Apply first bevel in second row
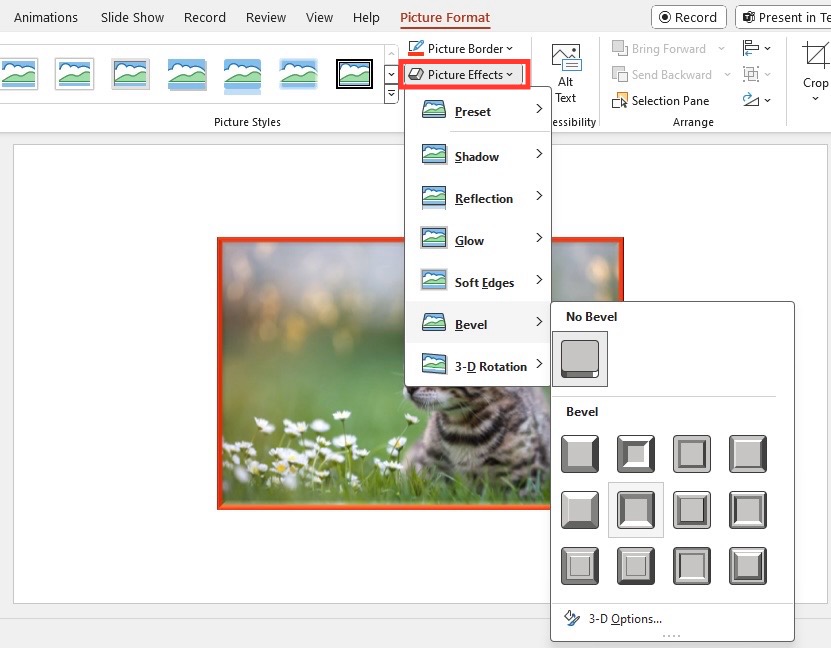This screenshot has width=831, height=648. pos(580,510)
